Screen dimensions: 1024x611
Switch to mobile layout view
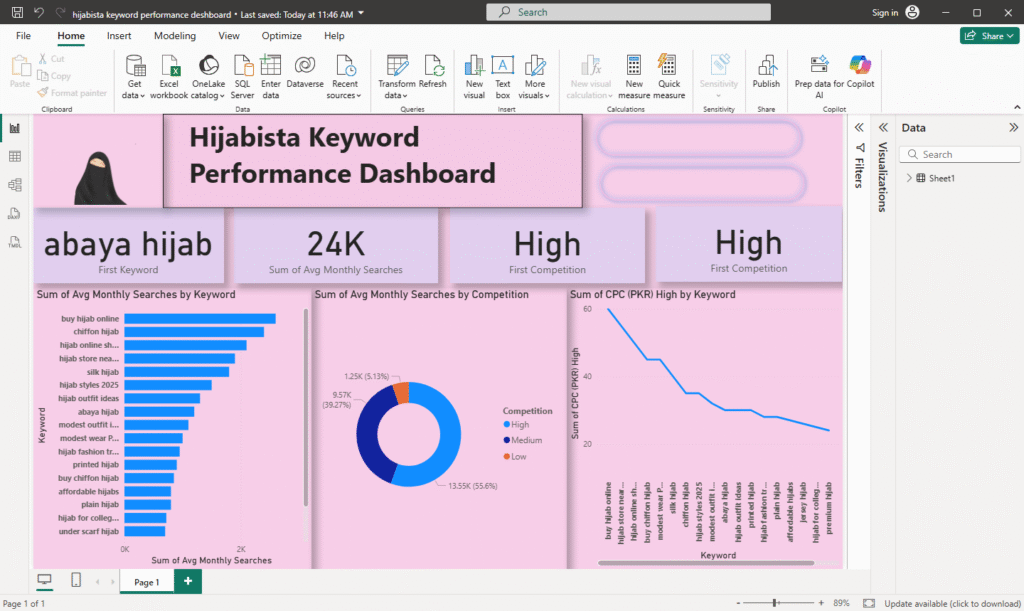pyautogui.click(x=76, y=581)
